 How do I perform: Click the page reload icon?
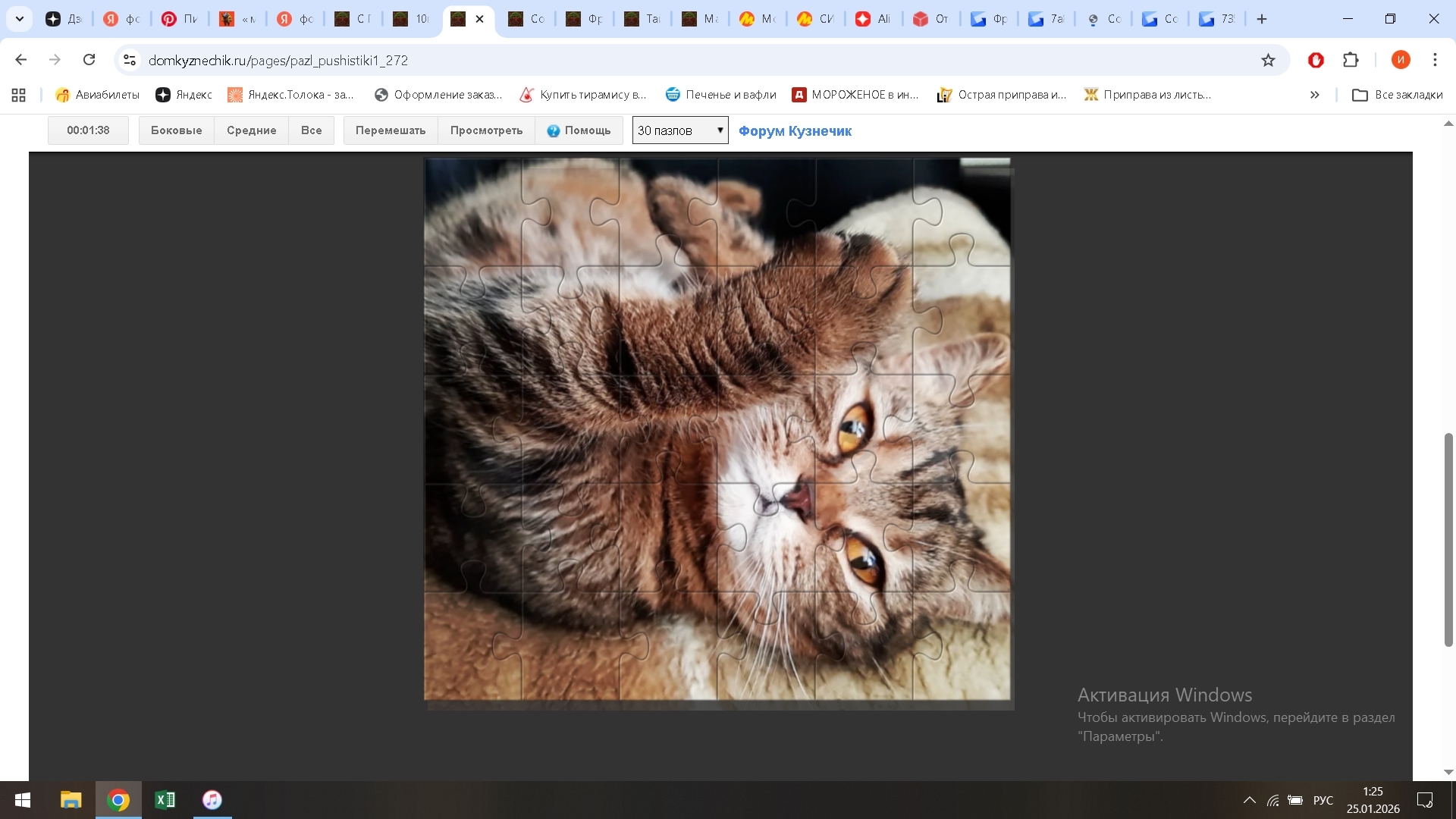89,60
